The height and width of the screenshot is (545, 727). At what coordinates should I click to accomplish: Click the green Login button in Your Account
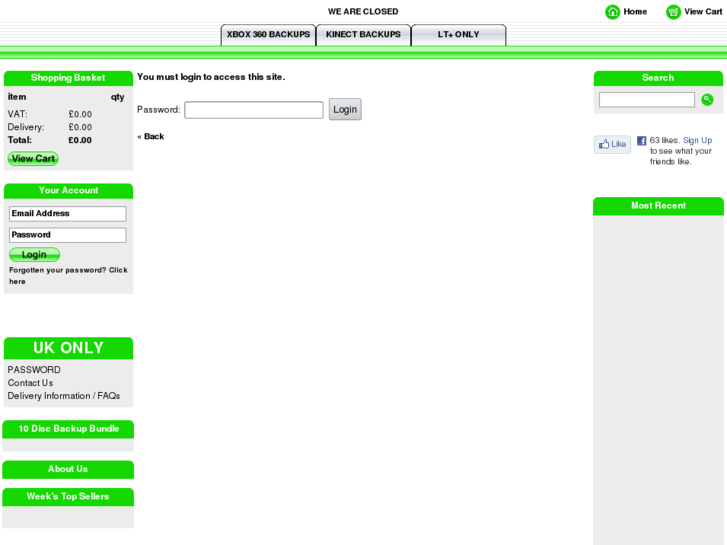click(x=34, y=255)
